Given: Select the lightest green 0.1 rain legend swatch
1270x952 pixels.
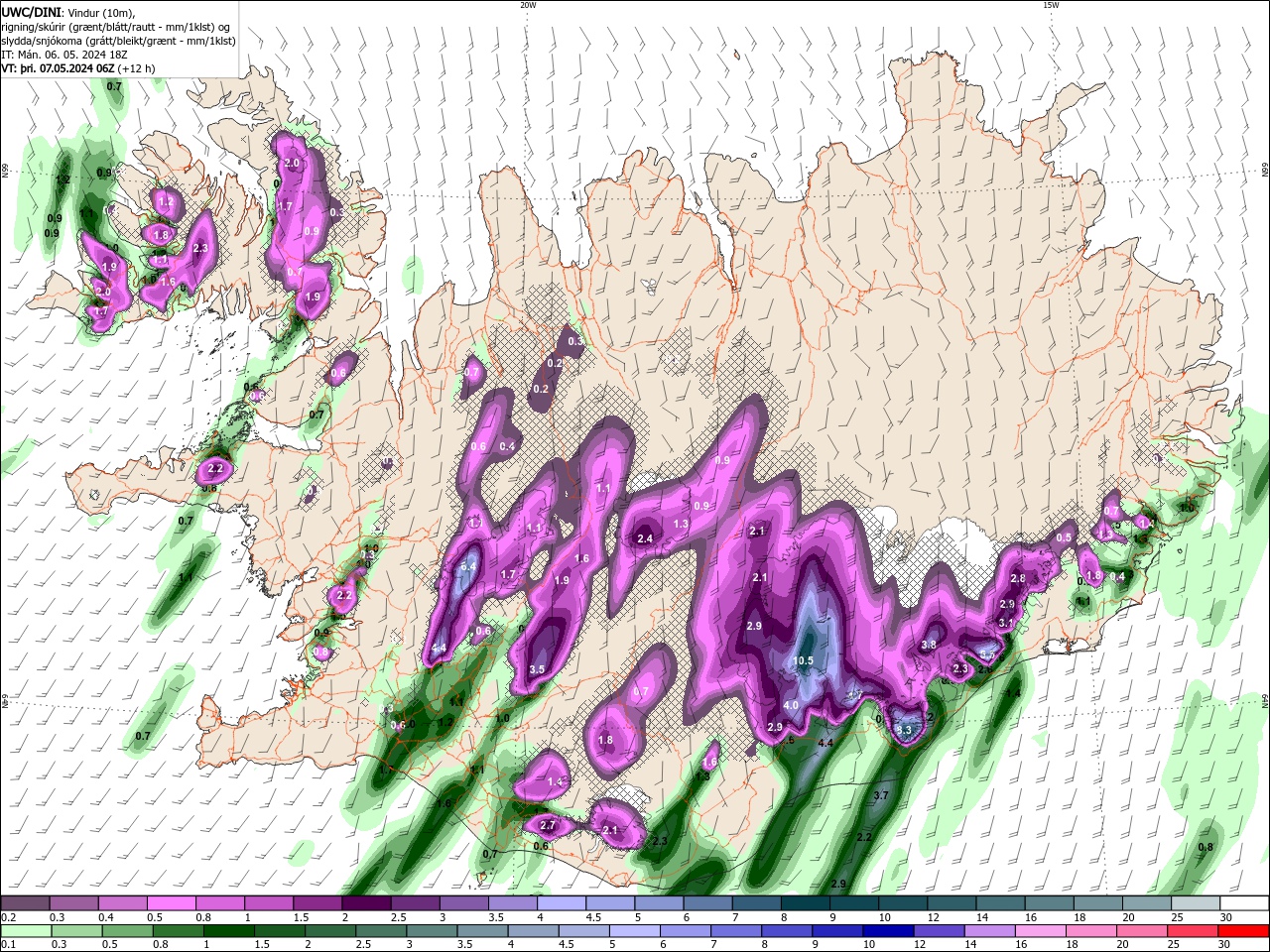Looking at the screenshot, I should tap(26, 932).
